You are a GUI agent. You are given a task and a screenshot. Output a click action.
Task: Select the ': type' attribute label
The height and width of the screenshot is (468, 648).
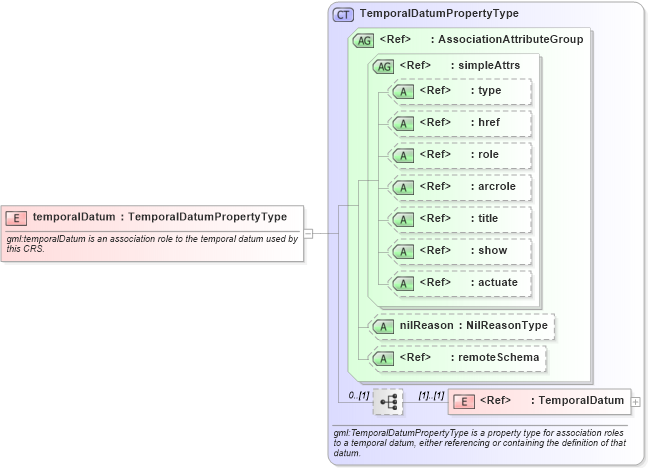coord(486,91)
